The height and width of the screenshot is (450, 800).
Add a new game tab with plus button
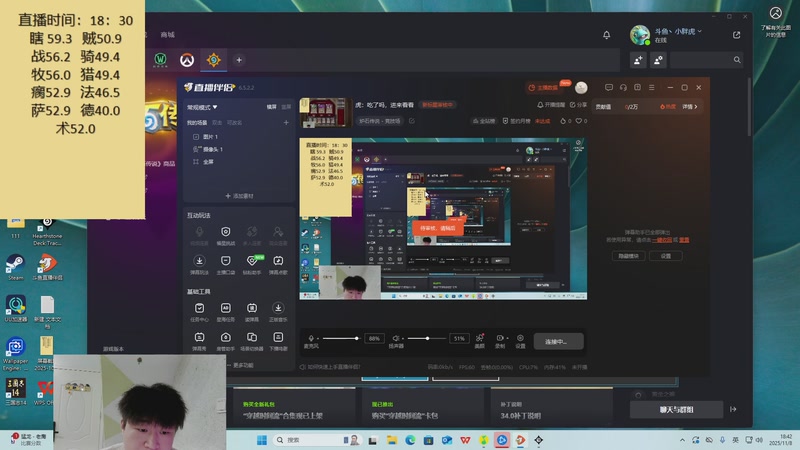pos(239,60)
